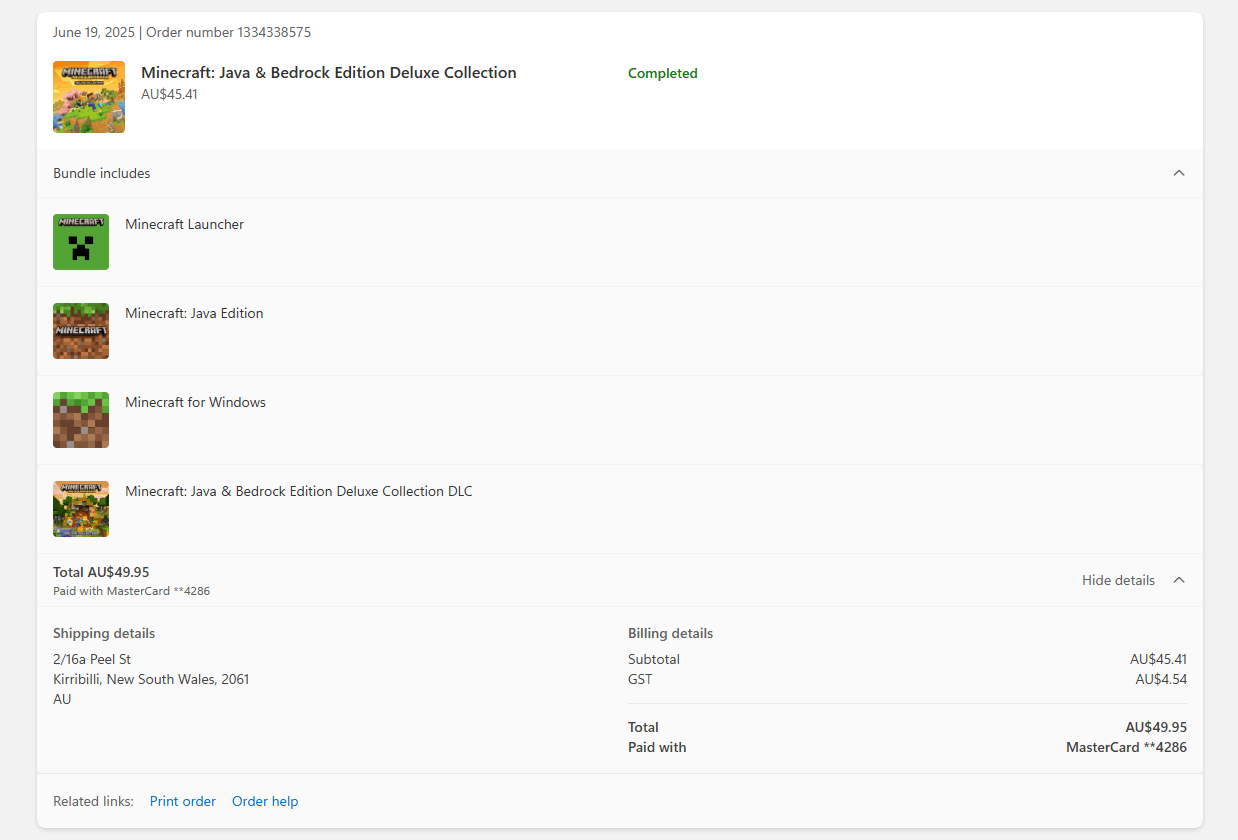Viewport: 1238px width, 840px height.
Task: Click the Minecraft: Java Edition icon
Action: point(81,331)
